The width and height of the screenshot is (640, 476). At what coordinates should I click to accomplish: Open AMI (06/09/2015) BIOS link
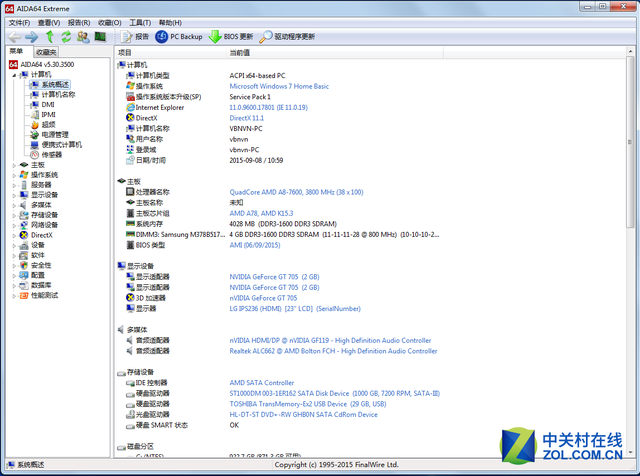(255, 245)
